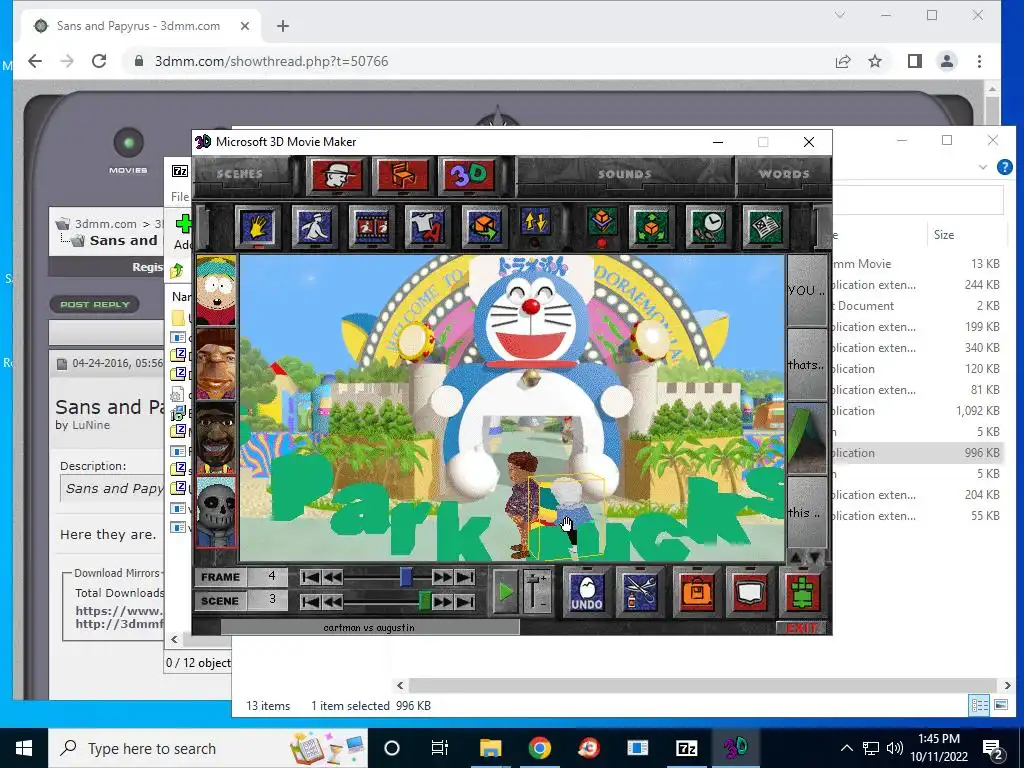The image size is (1024, 768).
Task: Open the Windows Start menu
Action: [24, 748]
